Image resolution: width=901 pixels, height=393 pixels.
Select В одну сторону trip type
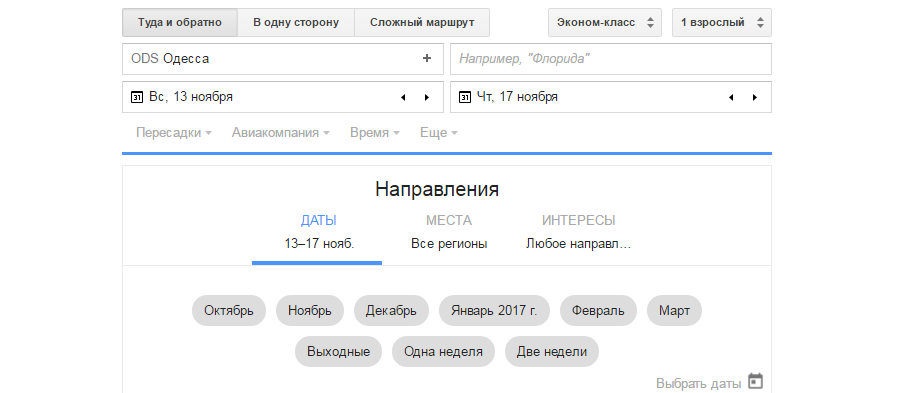(x=296, y=22)
